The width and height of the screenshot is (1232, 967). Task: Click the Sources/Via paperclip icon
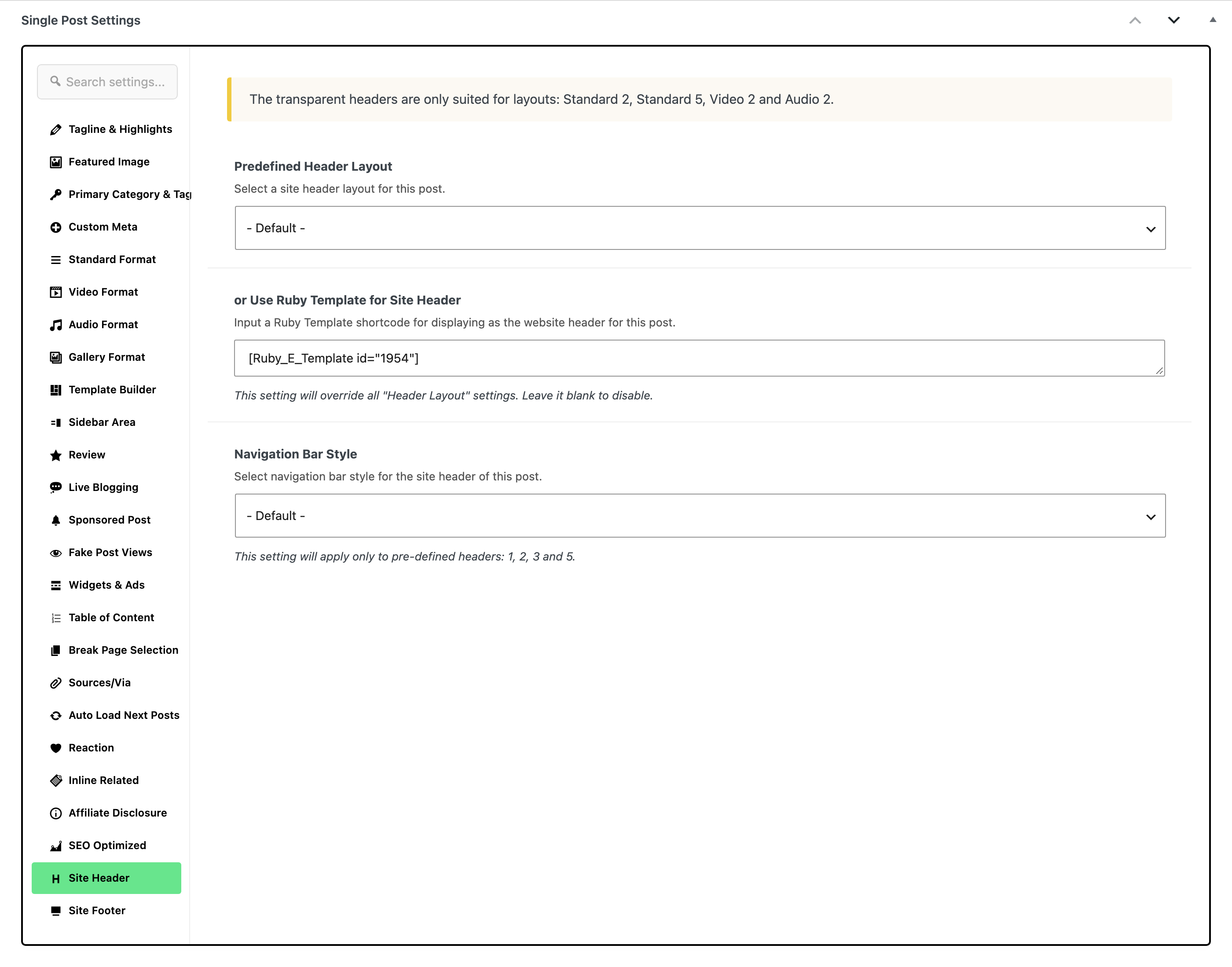pyautogui.click(x=55, y=683)
